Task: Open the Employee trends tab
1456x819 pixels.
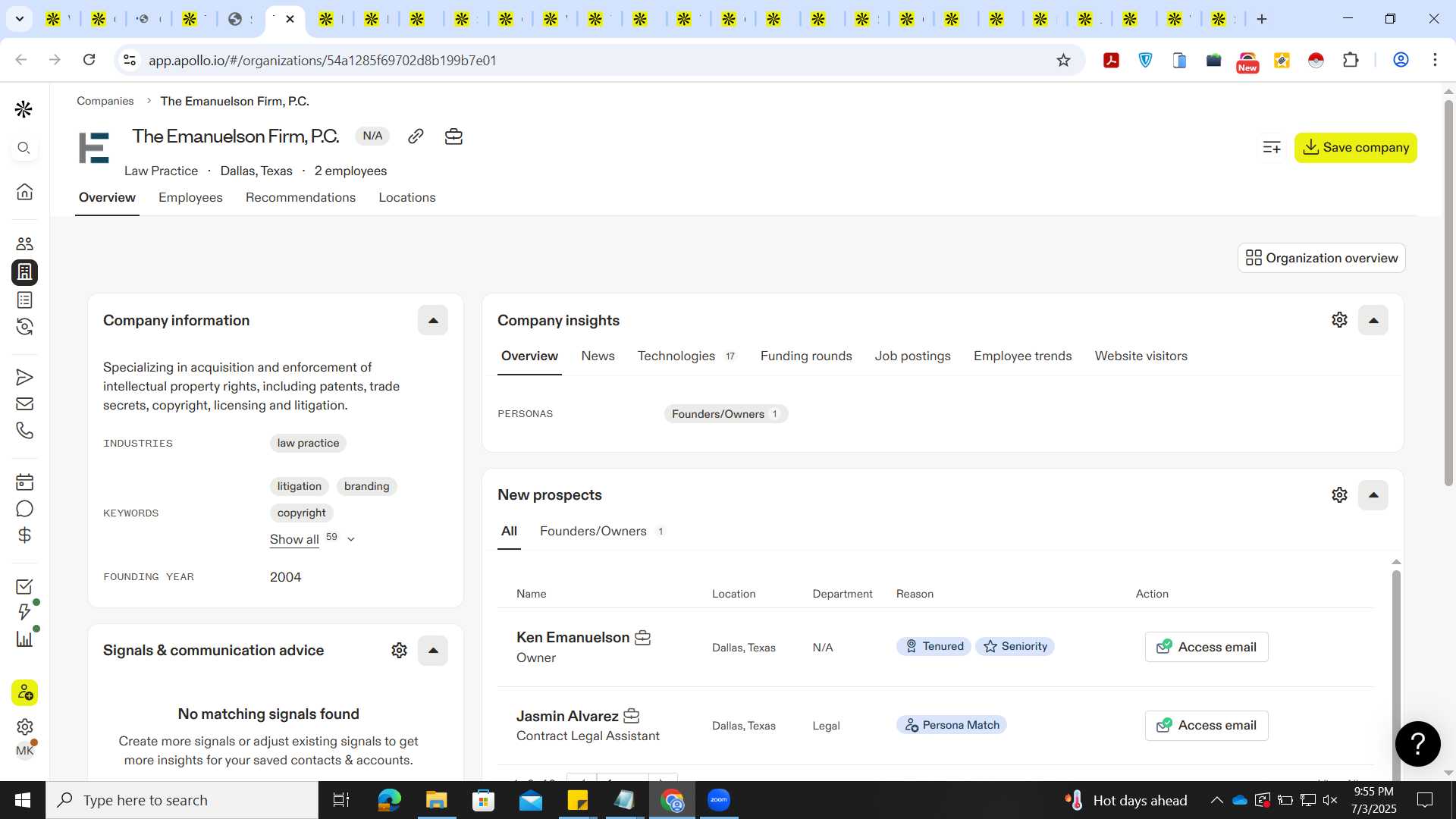Action: tap(1022, 356)
